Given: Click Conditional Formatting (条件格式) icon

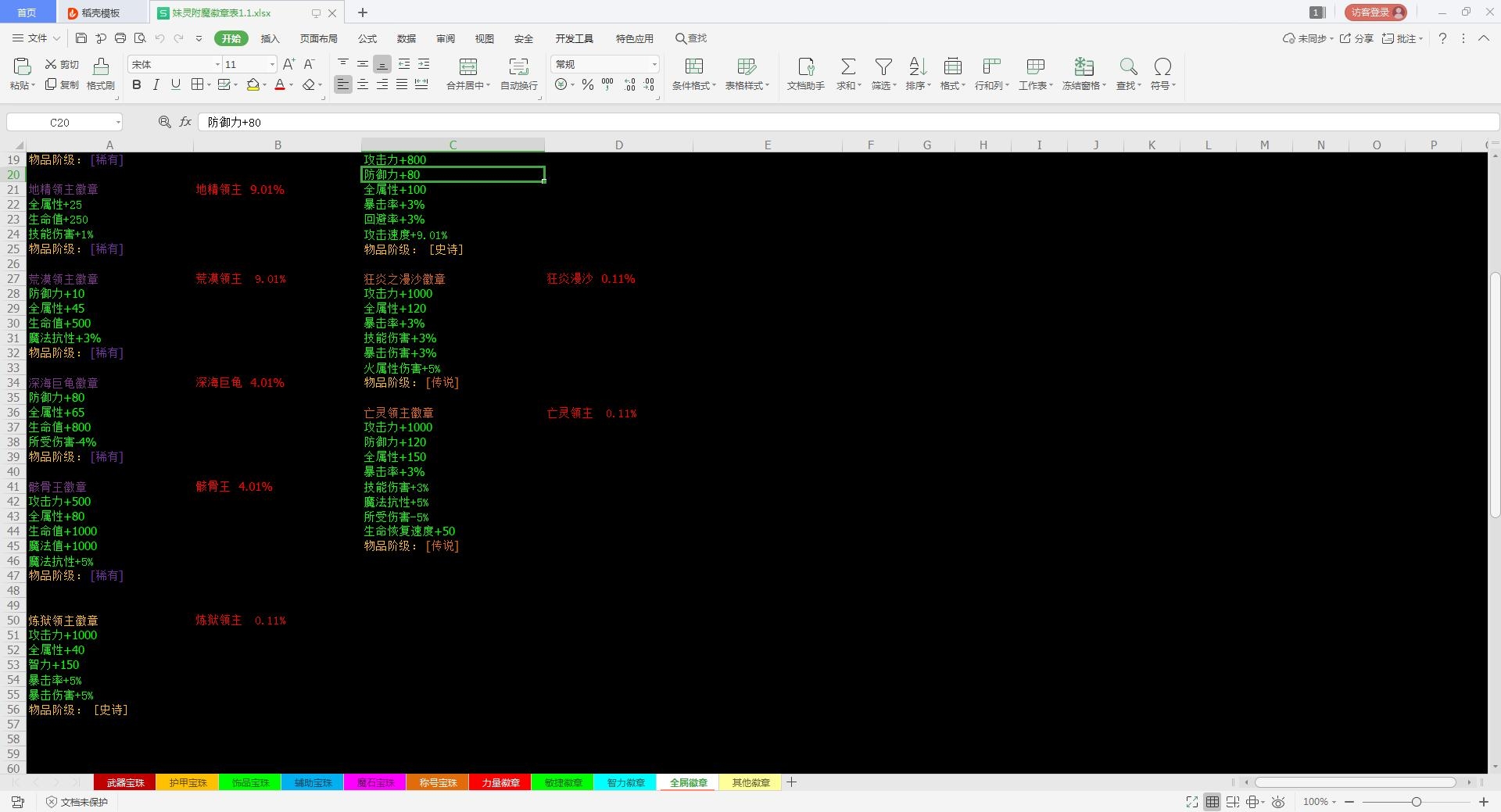Looking at the screenshot, I should [693, 66].
